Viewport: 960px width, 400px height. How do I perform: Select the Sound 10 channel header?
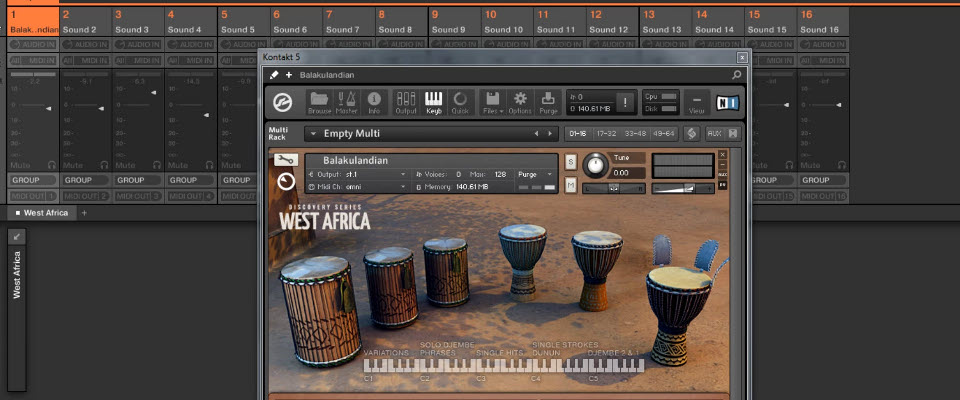tap(507, 21)
